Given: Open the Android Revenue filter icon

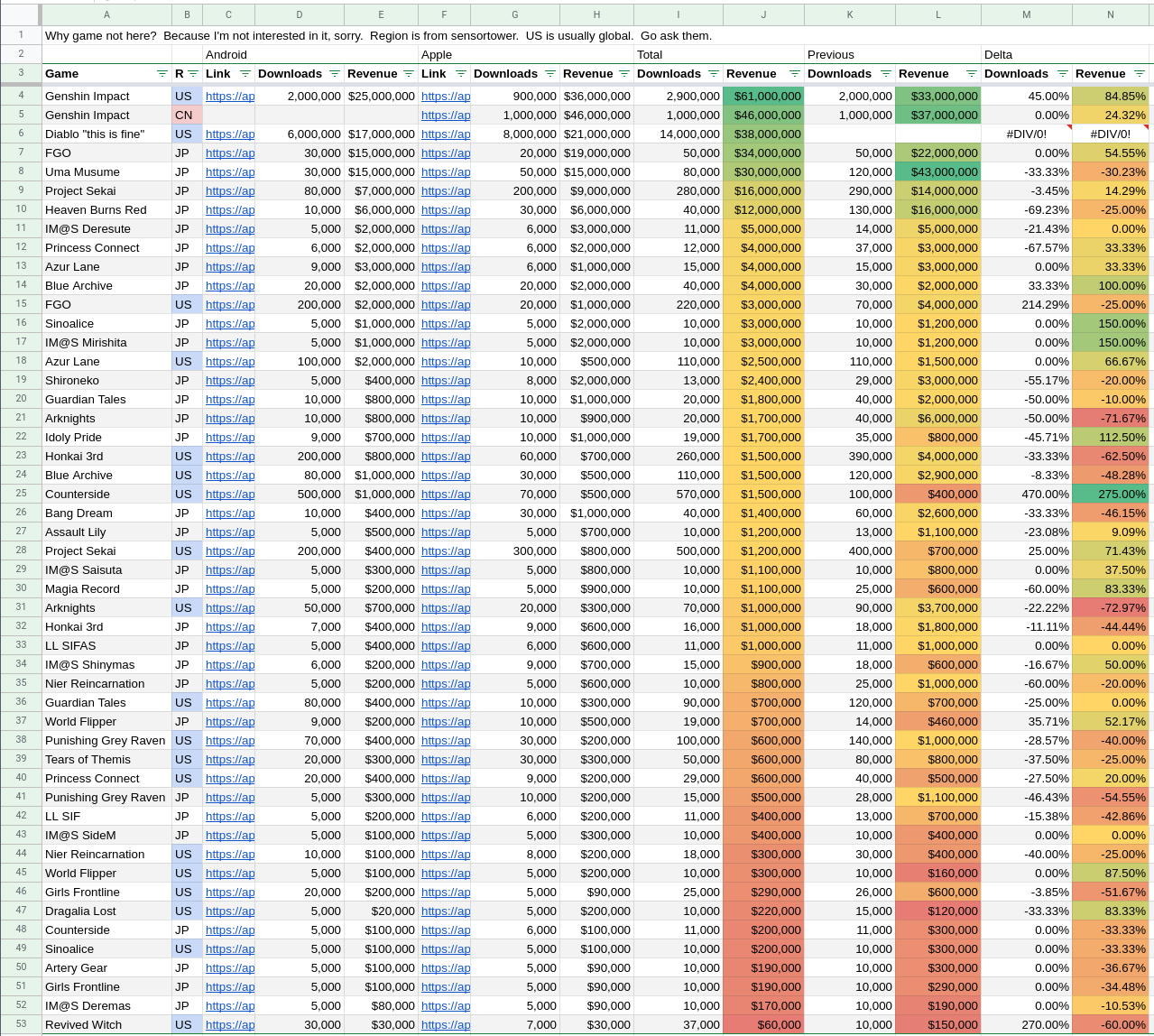Looking at the screenshot, I should (409, 74).
